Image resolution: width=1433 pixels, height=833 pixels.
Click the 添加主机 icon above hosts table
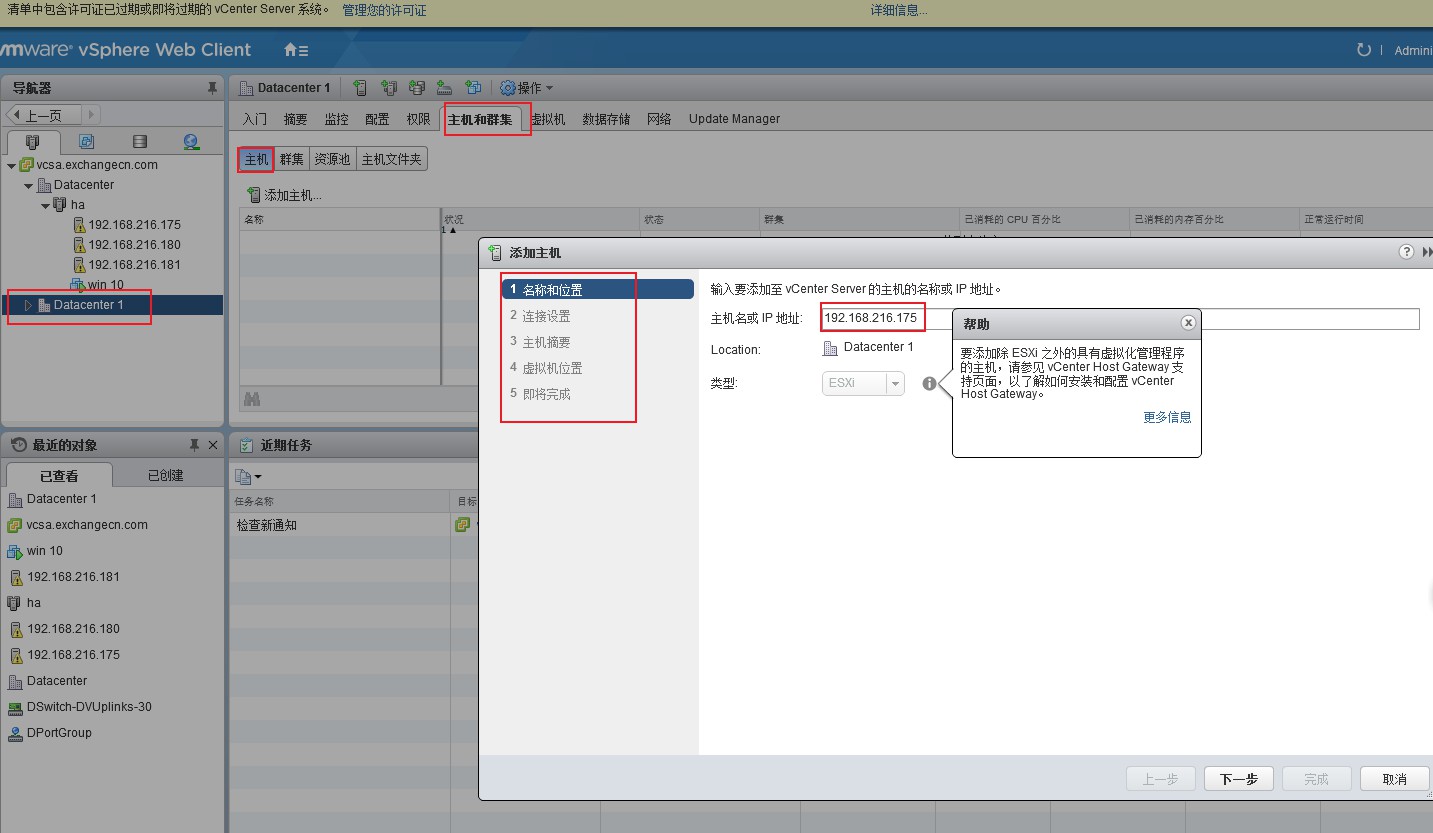point(254,195)
